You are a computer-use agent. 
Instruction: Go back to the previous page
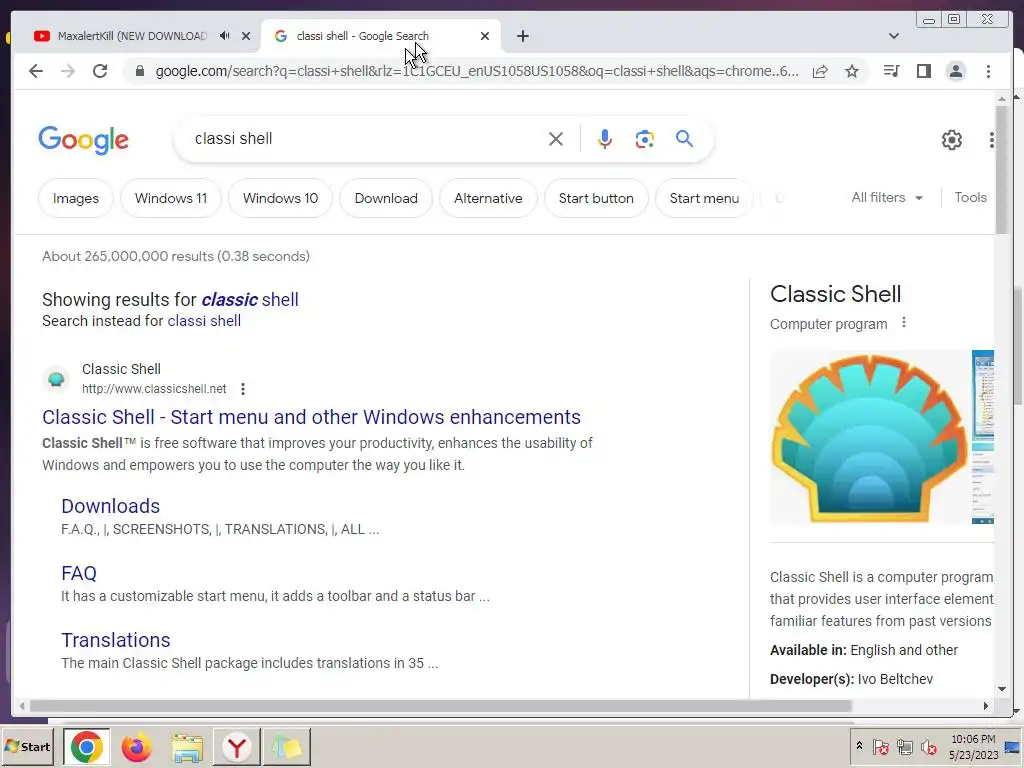[x=36, y=71]
